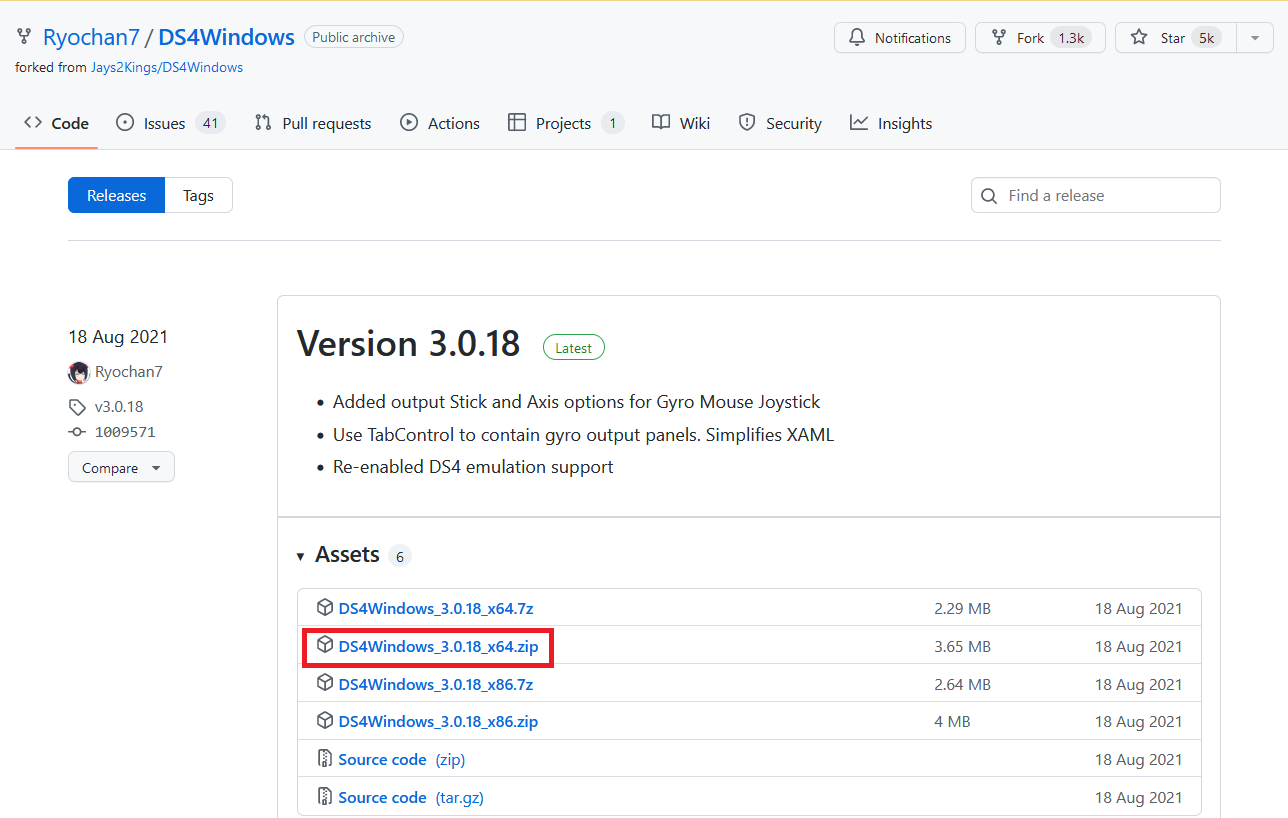The image size is (1288, 818).
Task: Click the 3.65 MB file size text
Action: pyautogui.click(x=963, y=647)
